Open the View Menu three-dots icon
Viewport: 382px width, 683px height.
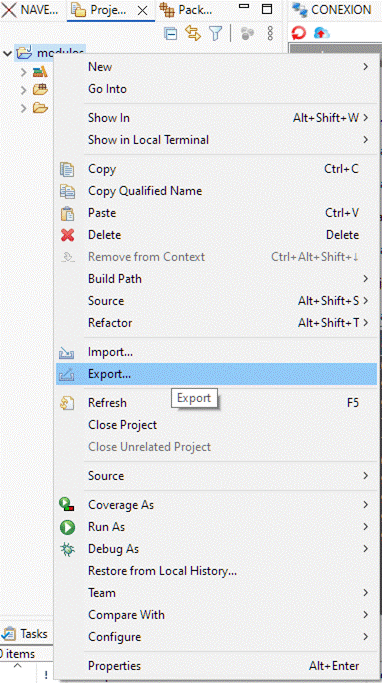pos(270,34)
